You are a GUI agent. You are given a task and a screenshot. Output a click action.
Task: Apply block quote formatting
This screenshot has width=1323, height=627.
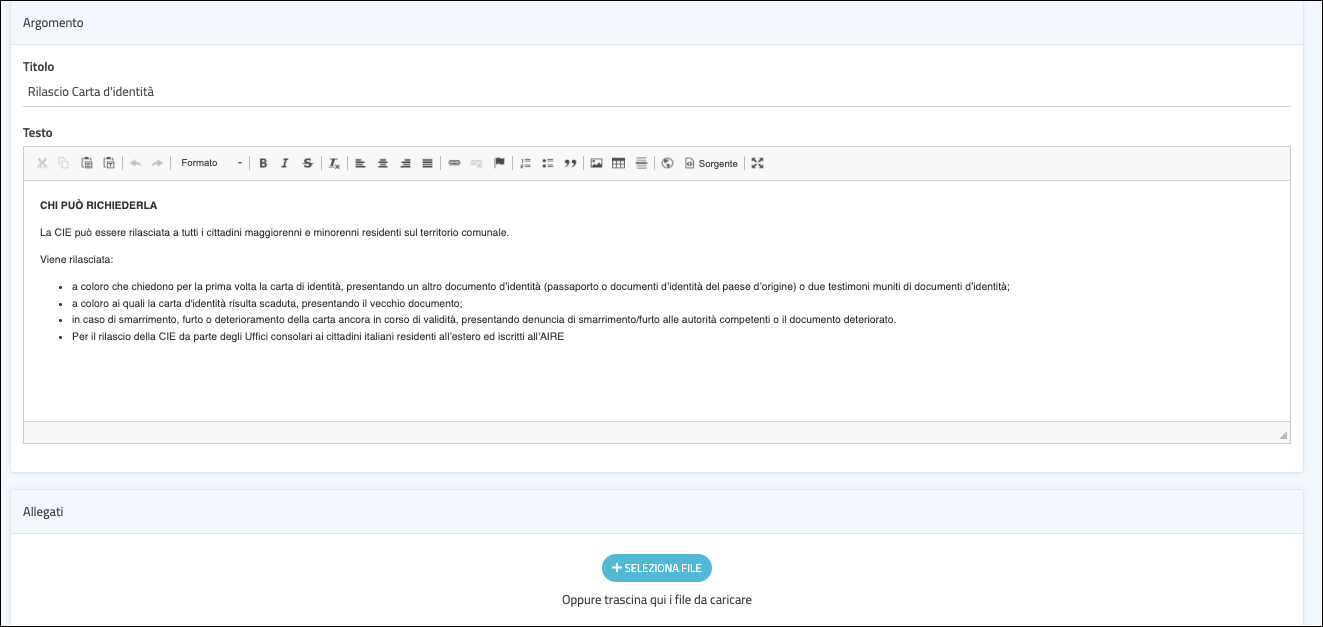(570, 163)
